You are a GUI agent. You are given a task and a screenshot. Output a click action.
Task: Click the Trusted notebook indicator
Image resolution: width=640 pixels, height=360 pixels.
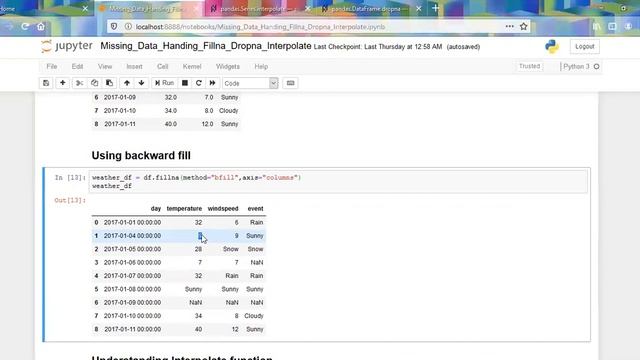[x=529, y=66]
